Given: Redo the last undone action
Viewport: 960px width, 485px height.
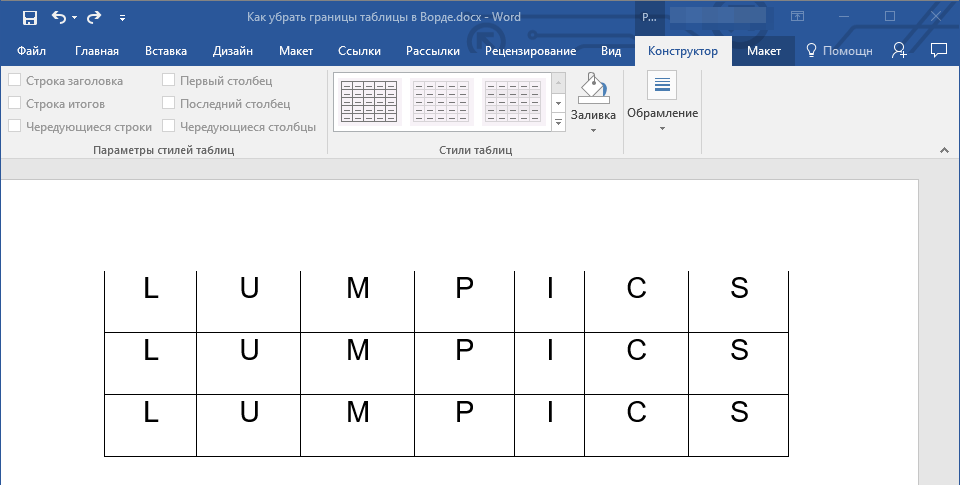Looking at the screenshot, I should [x=94, y=17].
